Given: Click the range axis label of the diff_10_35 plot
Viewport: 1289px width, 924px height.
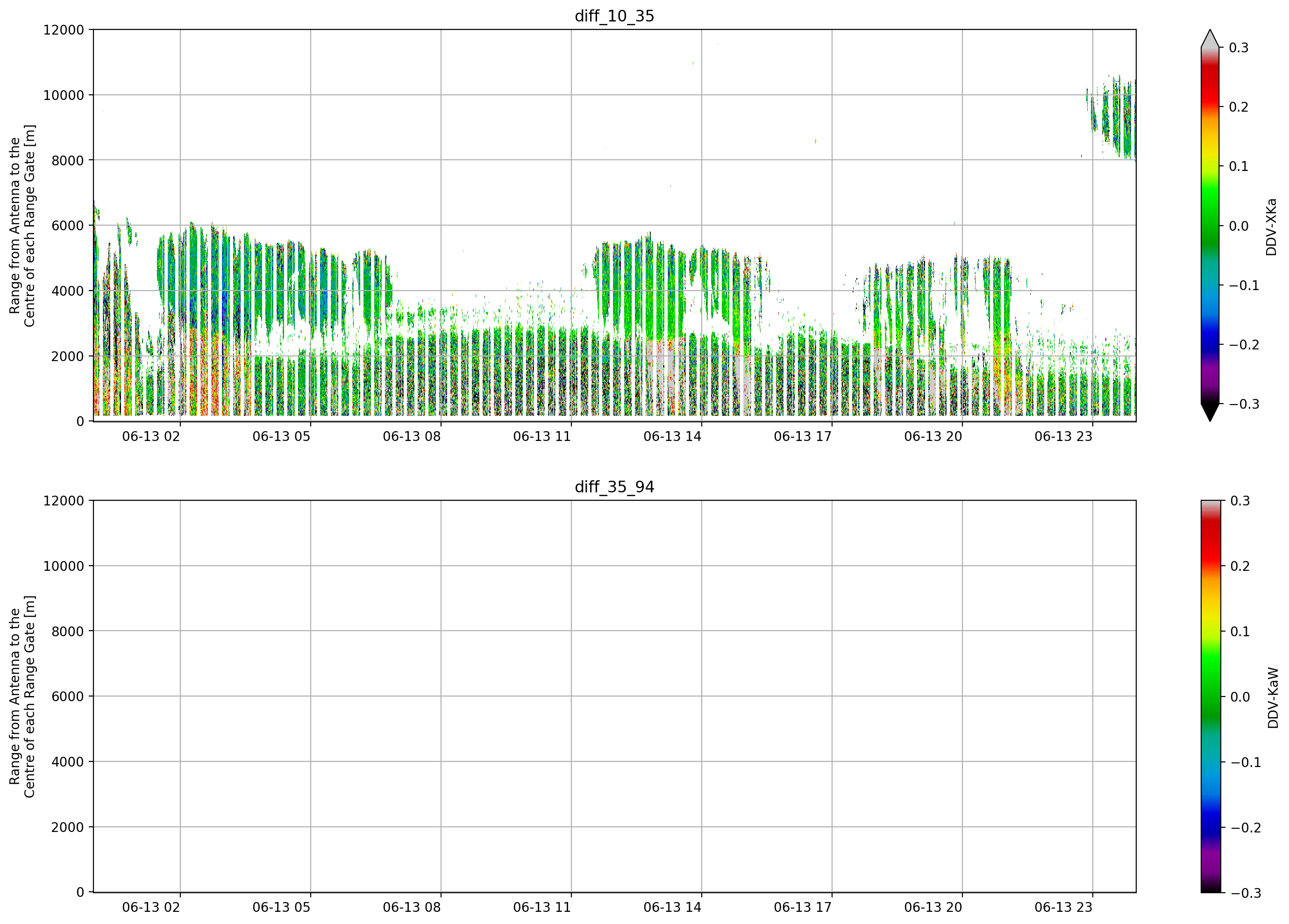Looking at the screenshot, I should (22, 226).
